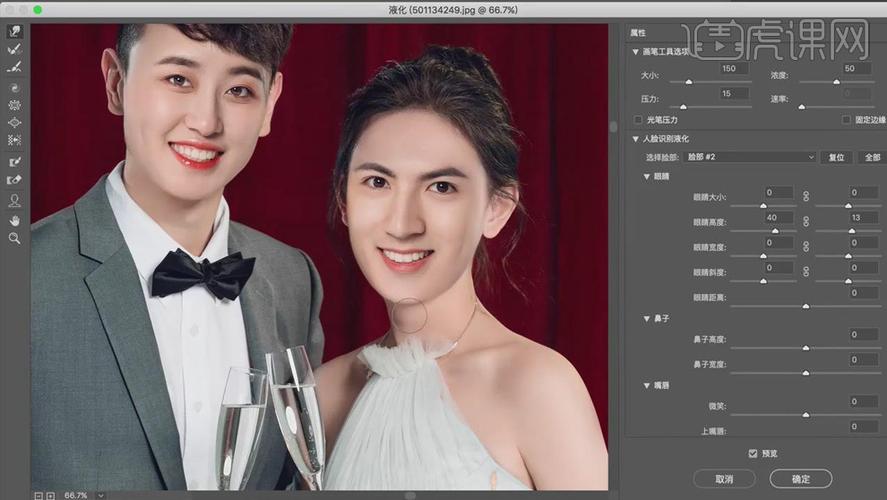Viewport: 887px width, 500px height.
Task: Enable the 固定边缘 pin edges checkbox
Action: pos(846,120)
